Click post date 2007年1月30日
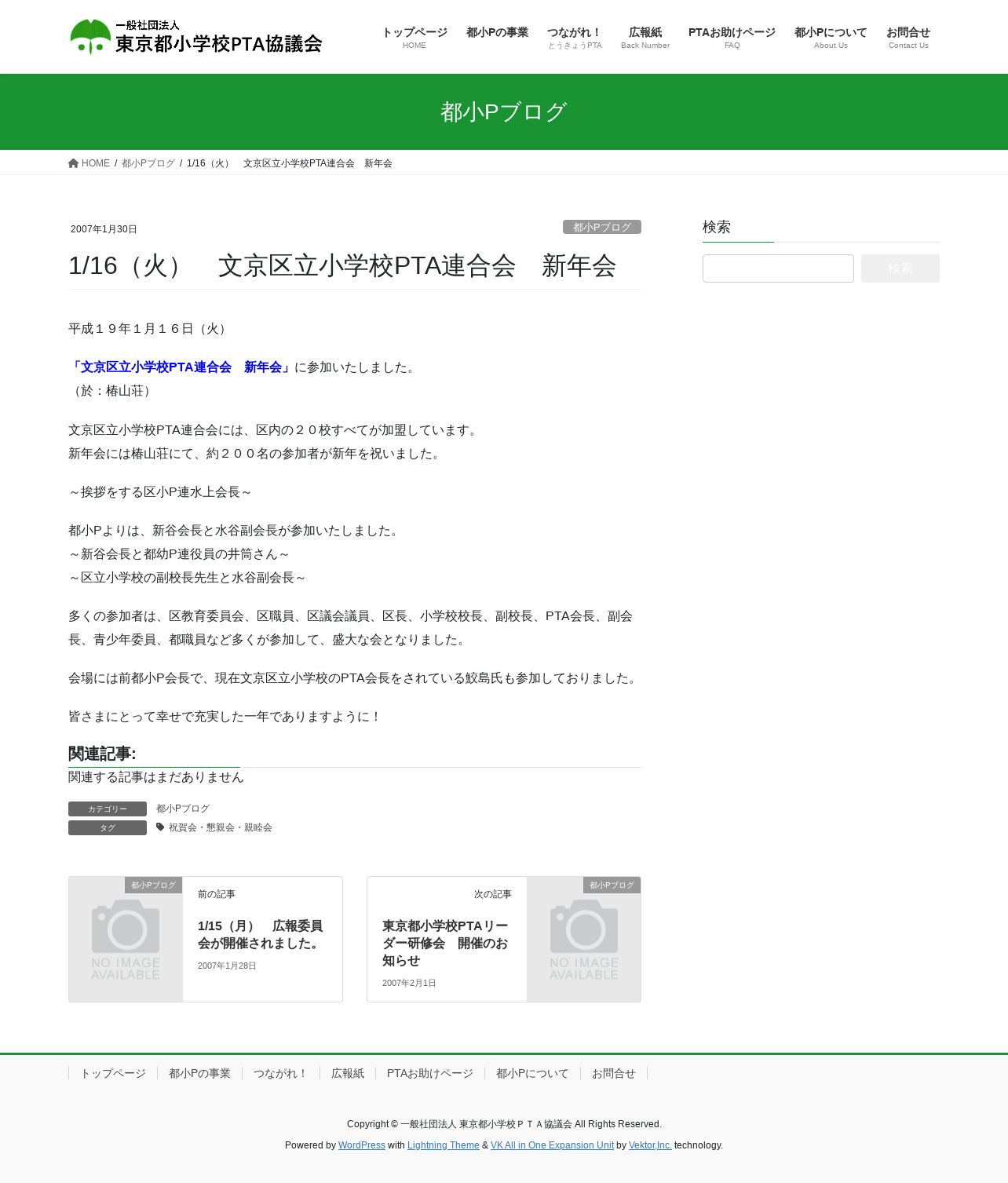Screen dimensions: 1008x1183 [x=104, y=229]
